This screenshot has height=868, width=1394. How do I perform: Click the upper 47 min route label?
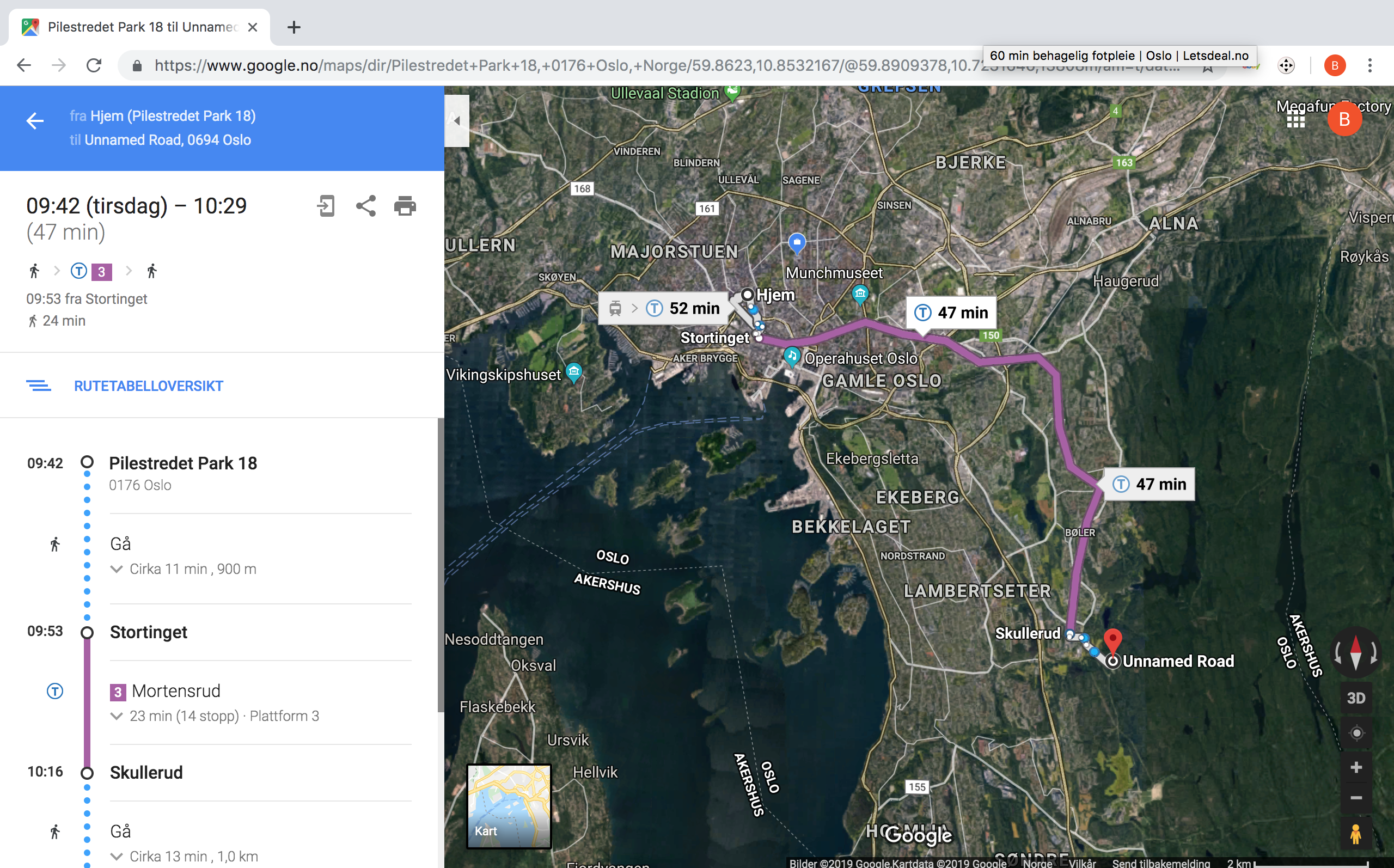[x=951, y=313]
